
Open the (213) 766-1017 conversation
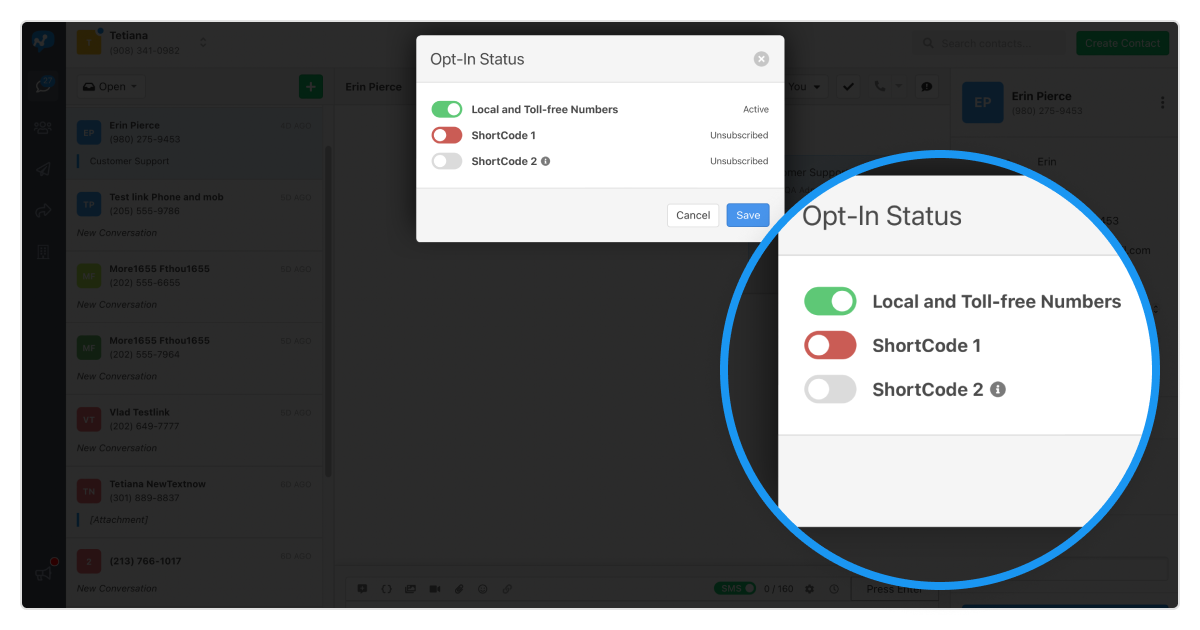[195, 573]
